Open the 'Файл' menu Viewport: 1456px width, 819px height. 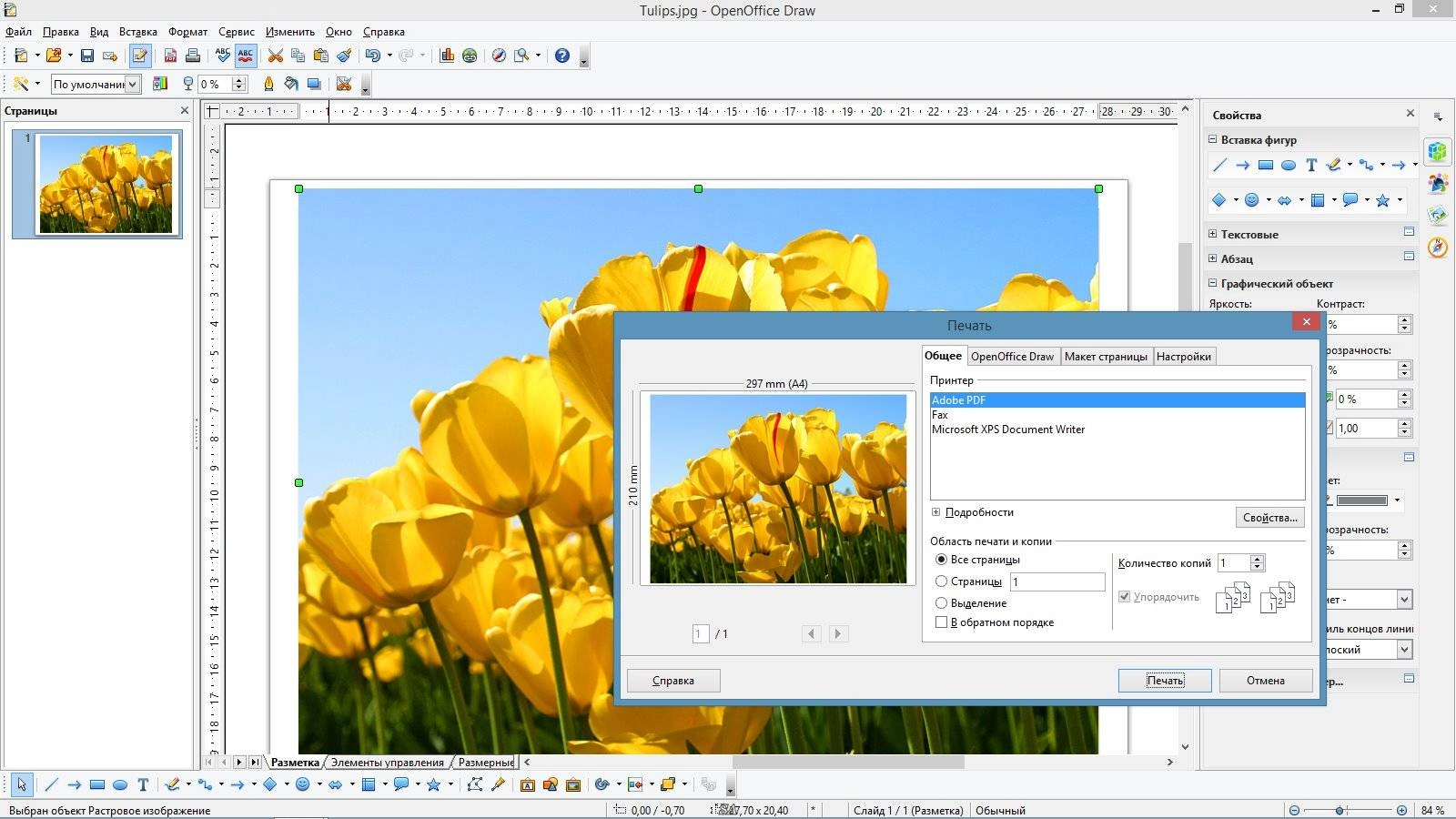tap(18, 32)
